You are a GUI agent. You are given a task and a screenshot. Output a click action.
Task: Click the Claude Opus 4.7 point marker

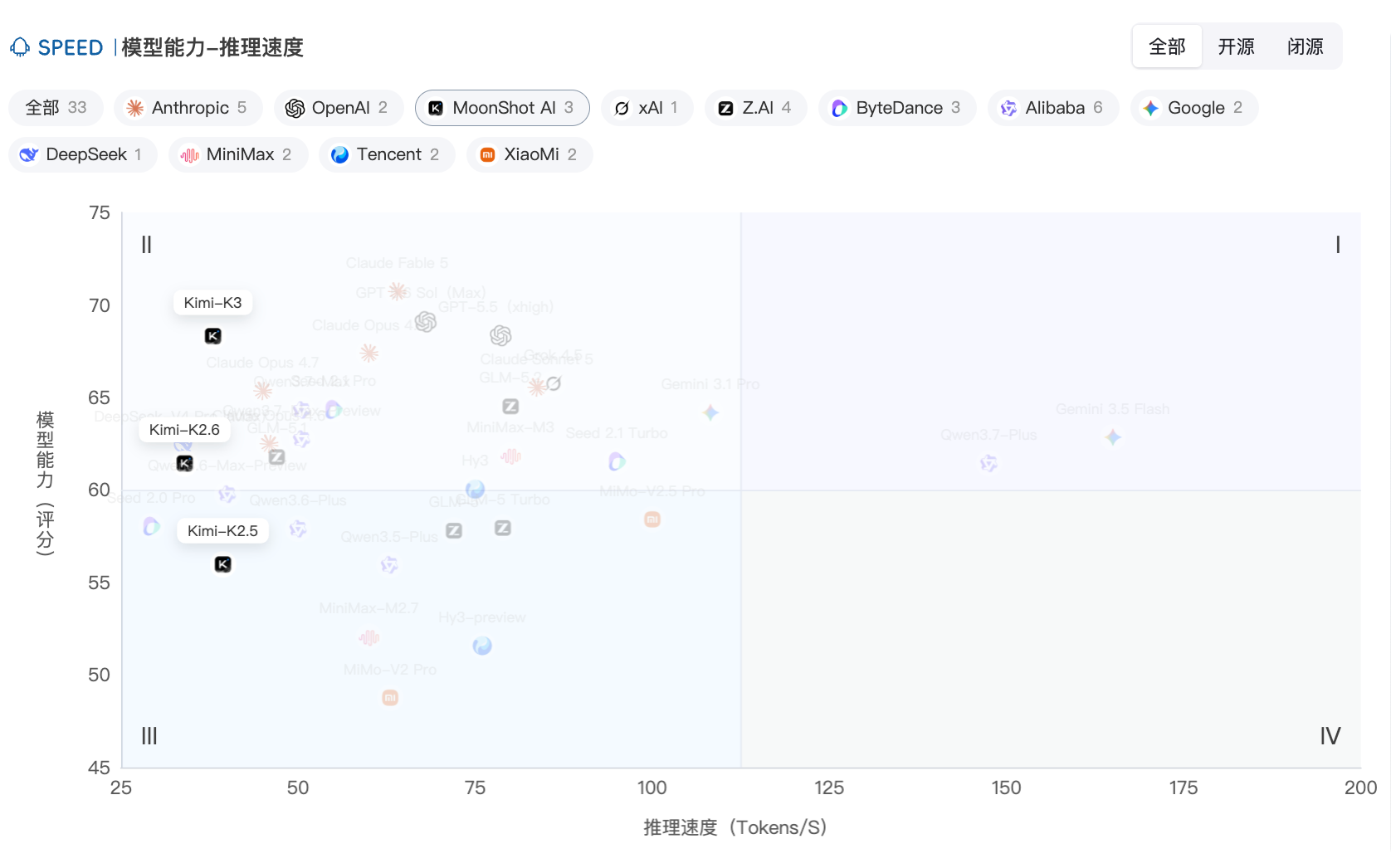(x=263, y=390)
